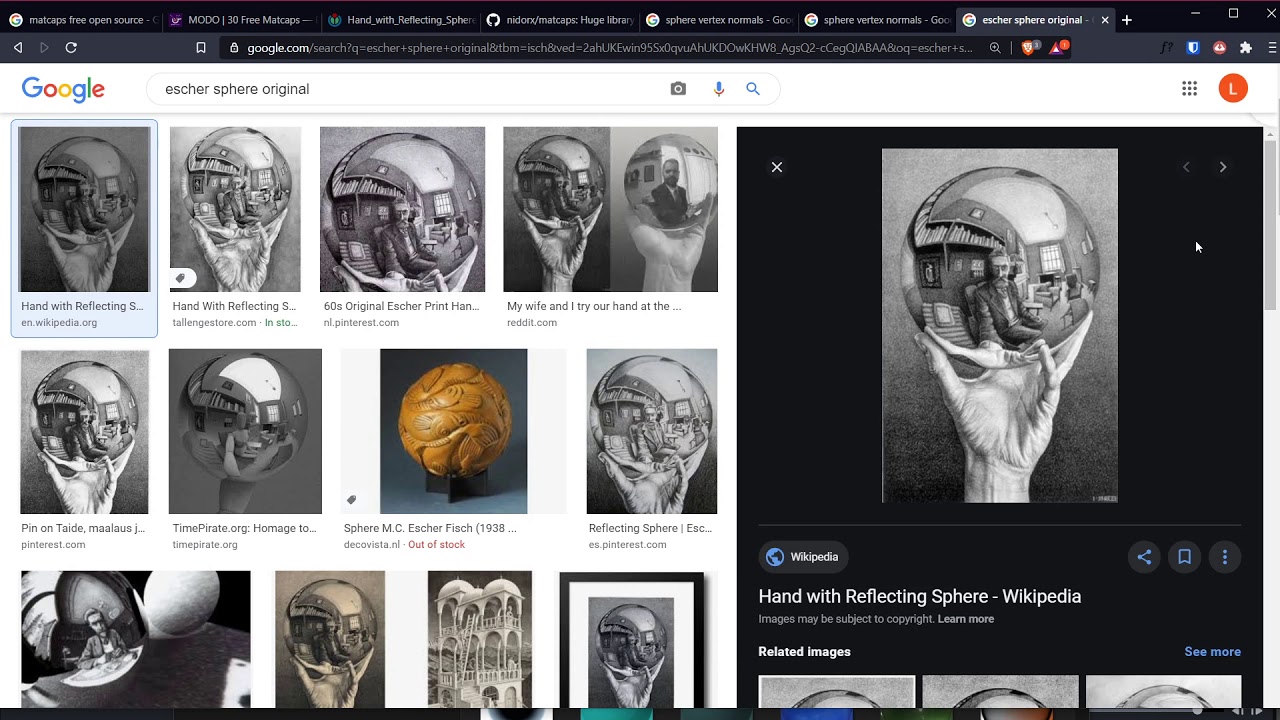Open the red download extension icon
This screenshot has width=1280, height=720.
point(1219,47)
